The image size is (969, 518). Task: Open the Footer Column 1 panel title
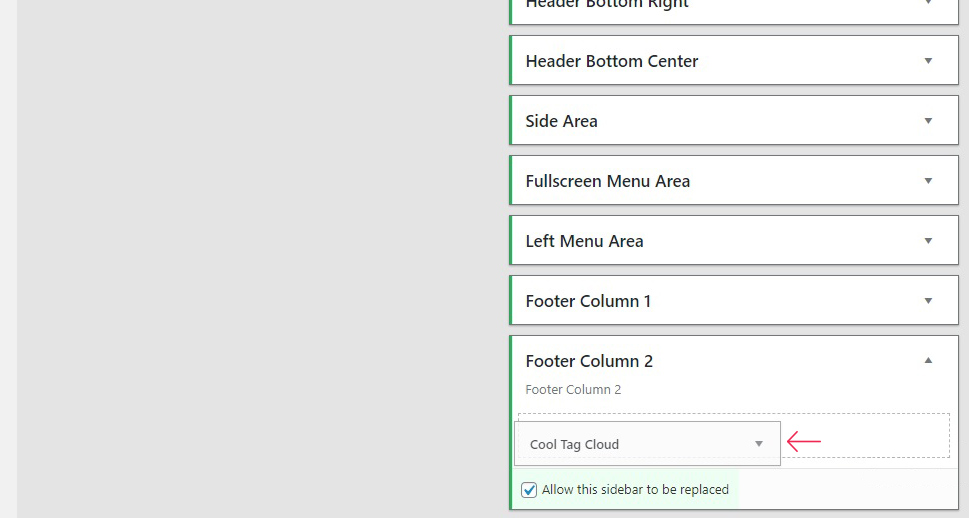588,301
